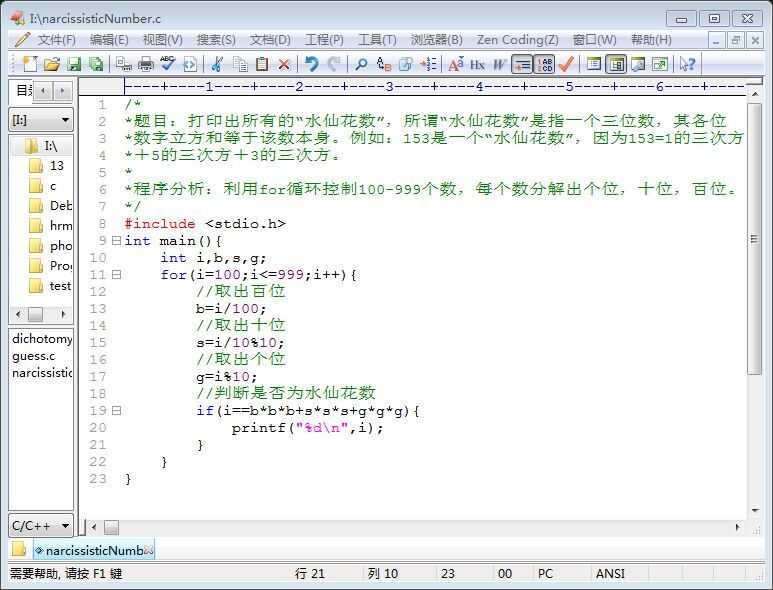Toggle the directory window icon
Viewport: 773px width, 590px height.
[x=616, y=64]
